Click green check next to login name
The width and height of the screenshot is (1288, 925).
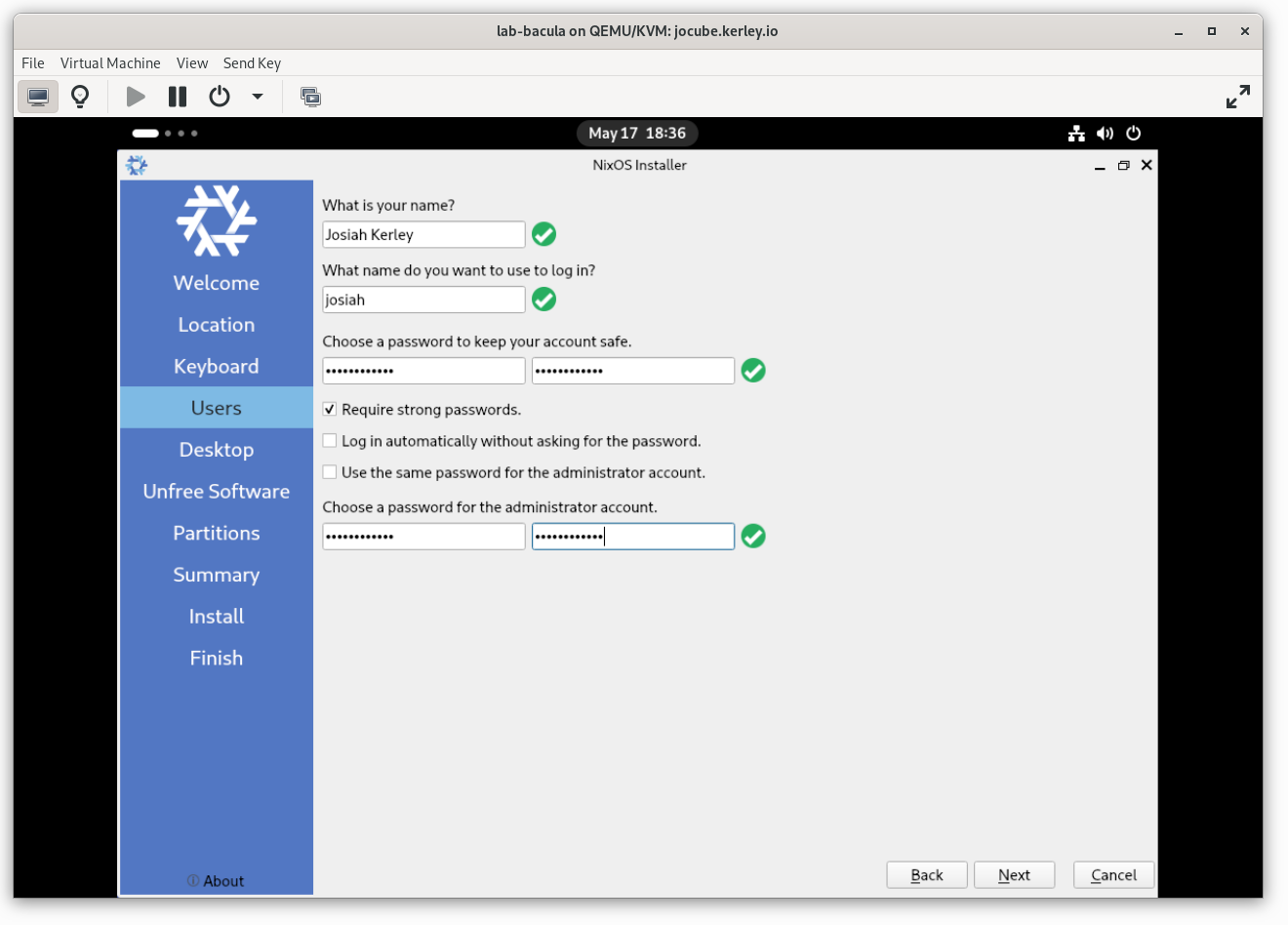pyautogui.click(x=544, y=300)
